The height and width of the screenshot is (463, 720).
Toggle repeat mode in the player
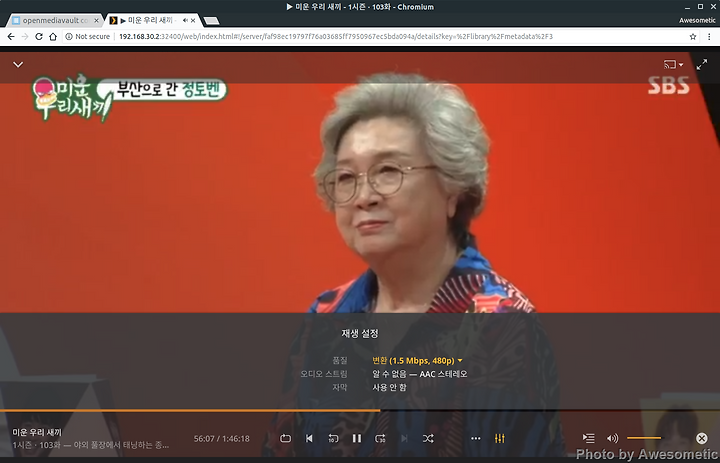(285, 439)
